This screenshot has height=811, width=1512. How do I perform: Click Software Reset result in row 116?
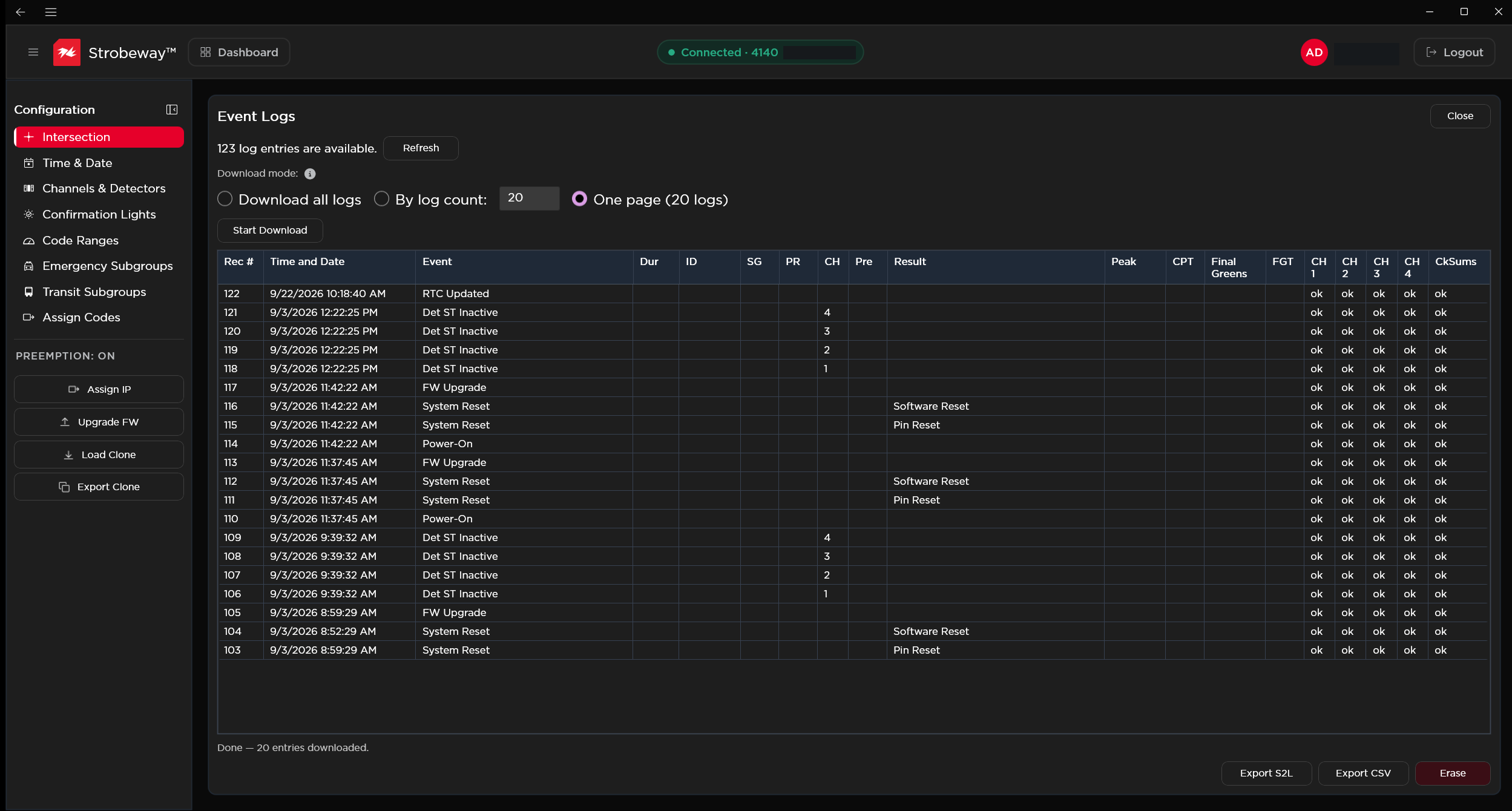[x=931, y=406]
